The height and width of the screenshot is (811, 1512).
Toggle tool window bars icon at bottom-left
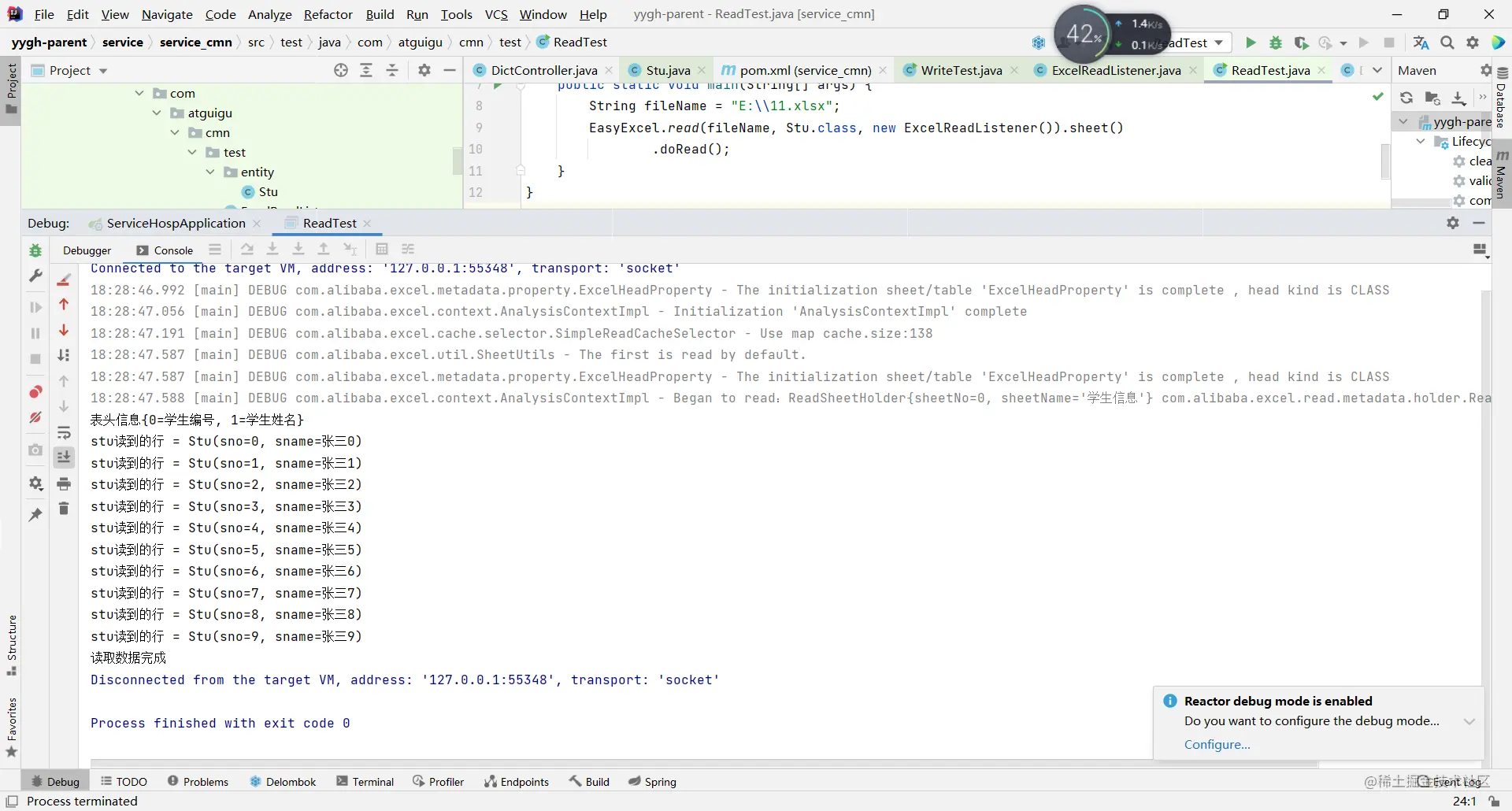(12, 801)
